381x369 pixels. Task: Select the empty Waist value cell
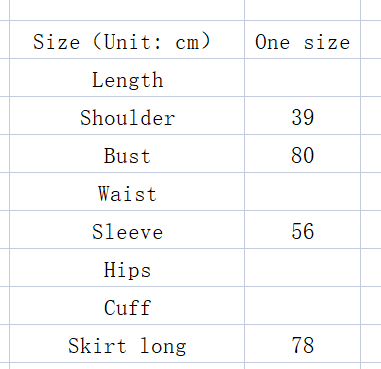[302, 192]
